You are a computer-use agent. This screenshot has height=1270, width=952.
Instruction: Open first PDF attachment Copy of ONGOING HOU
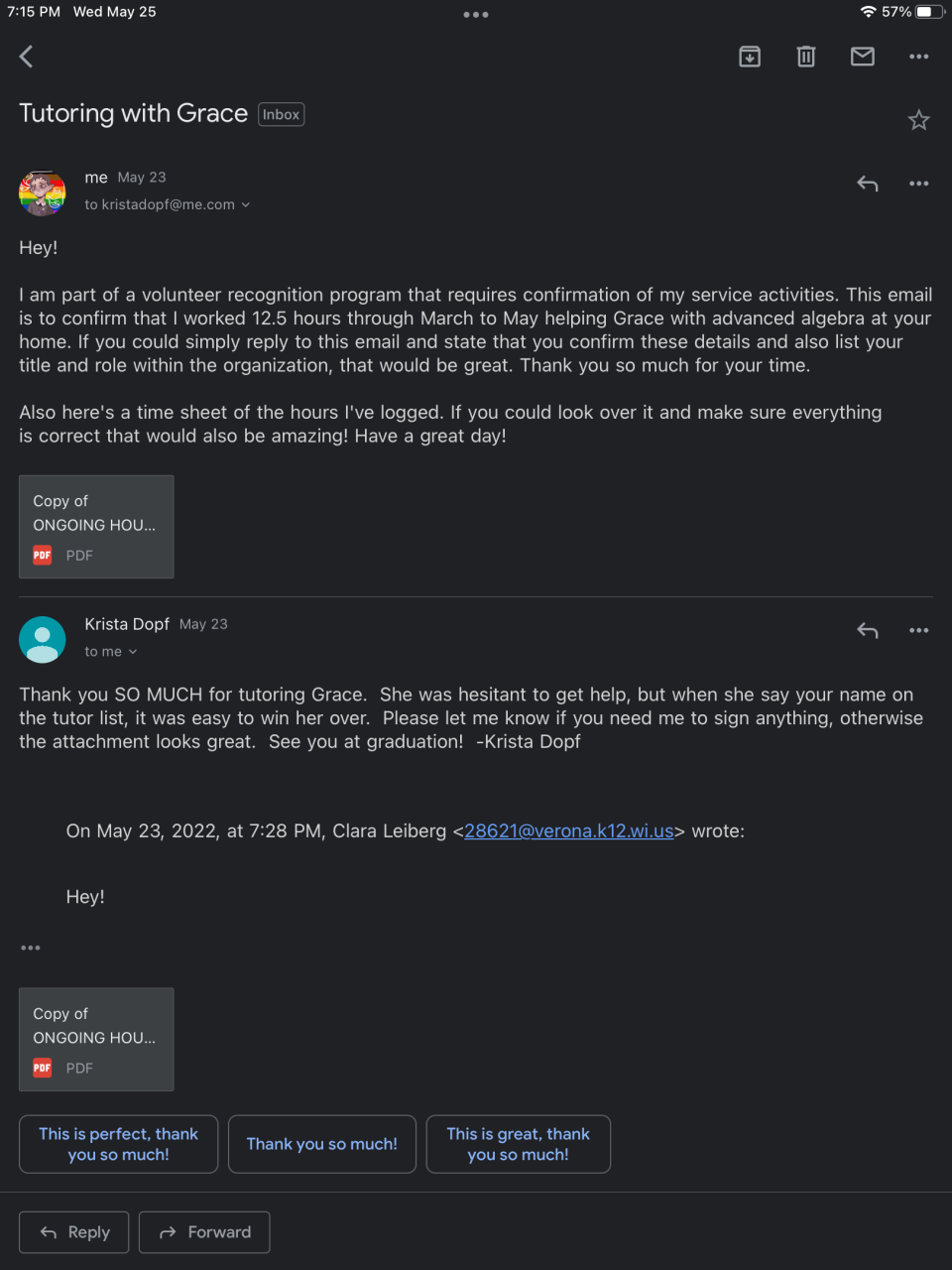[x=96, y=527]
